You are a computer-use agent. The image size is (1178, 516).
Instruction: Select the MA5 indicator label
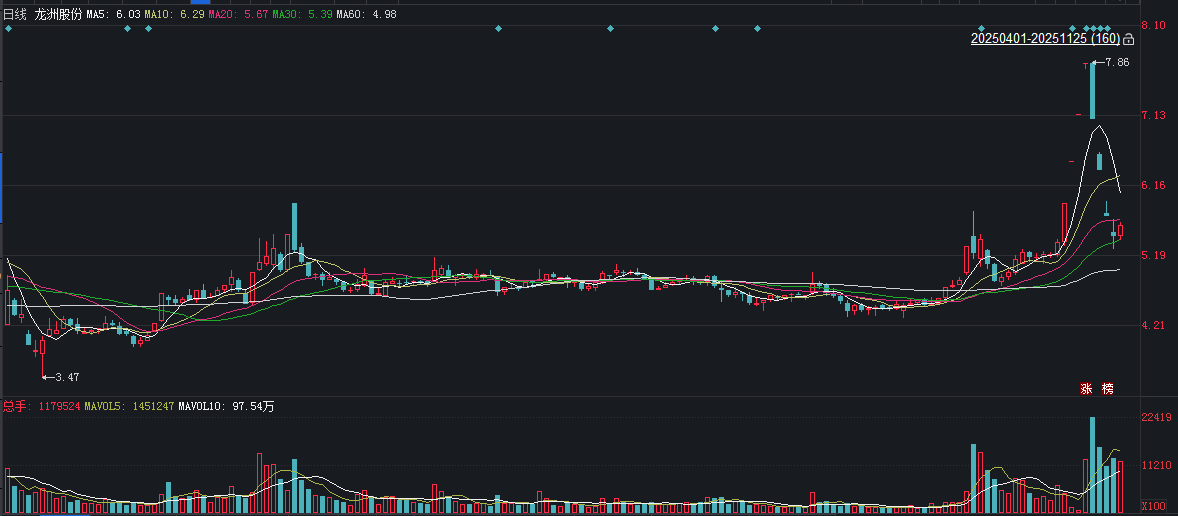tap(113, 15)
